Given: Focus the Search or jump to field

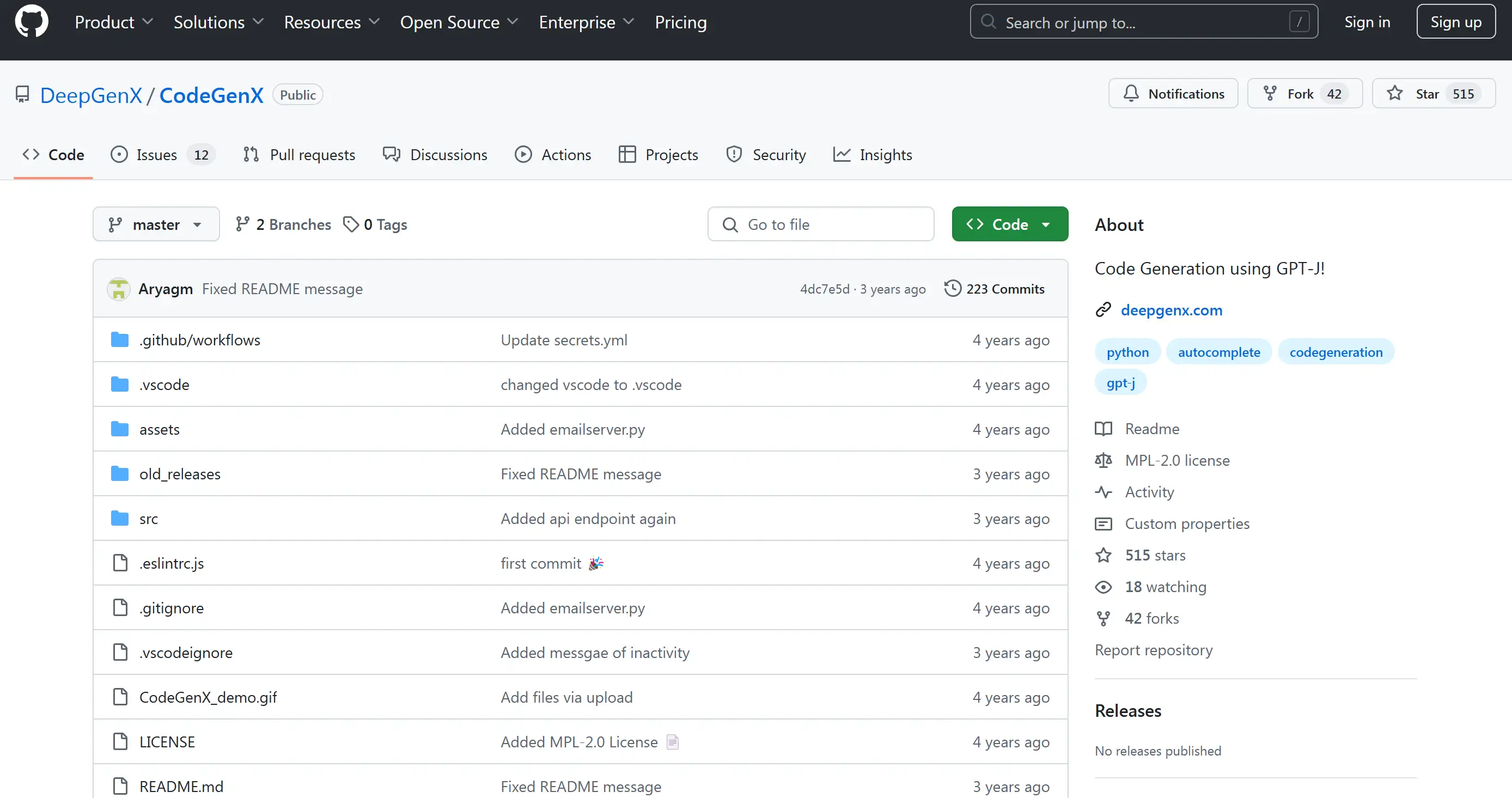Looking at the screenshot, I should click(1143, 22).
